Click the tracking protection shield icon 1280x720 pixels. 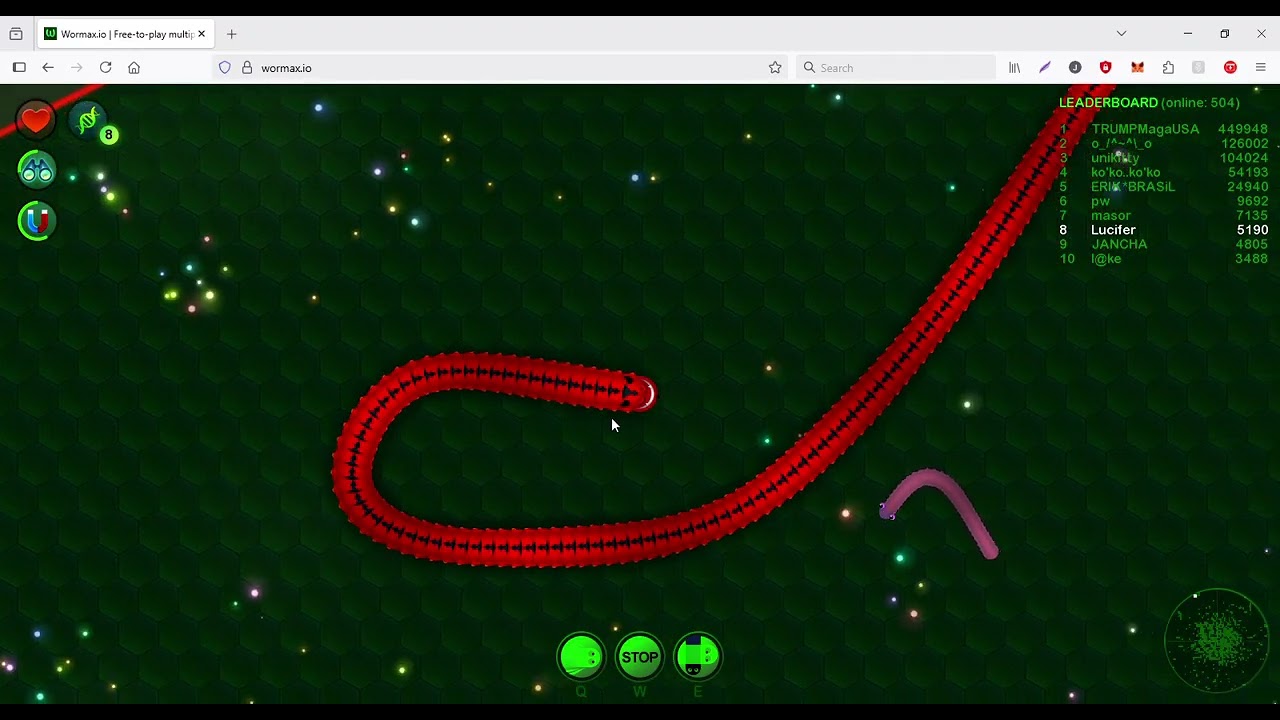(225, 68)
